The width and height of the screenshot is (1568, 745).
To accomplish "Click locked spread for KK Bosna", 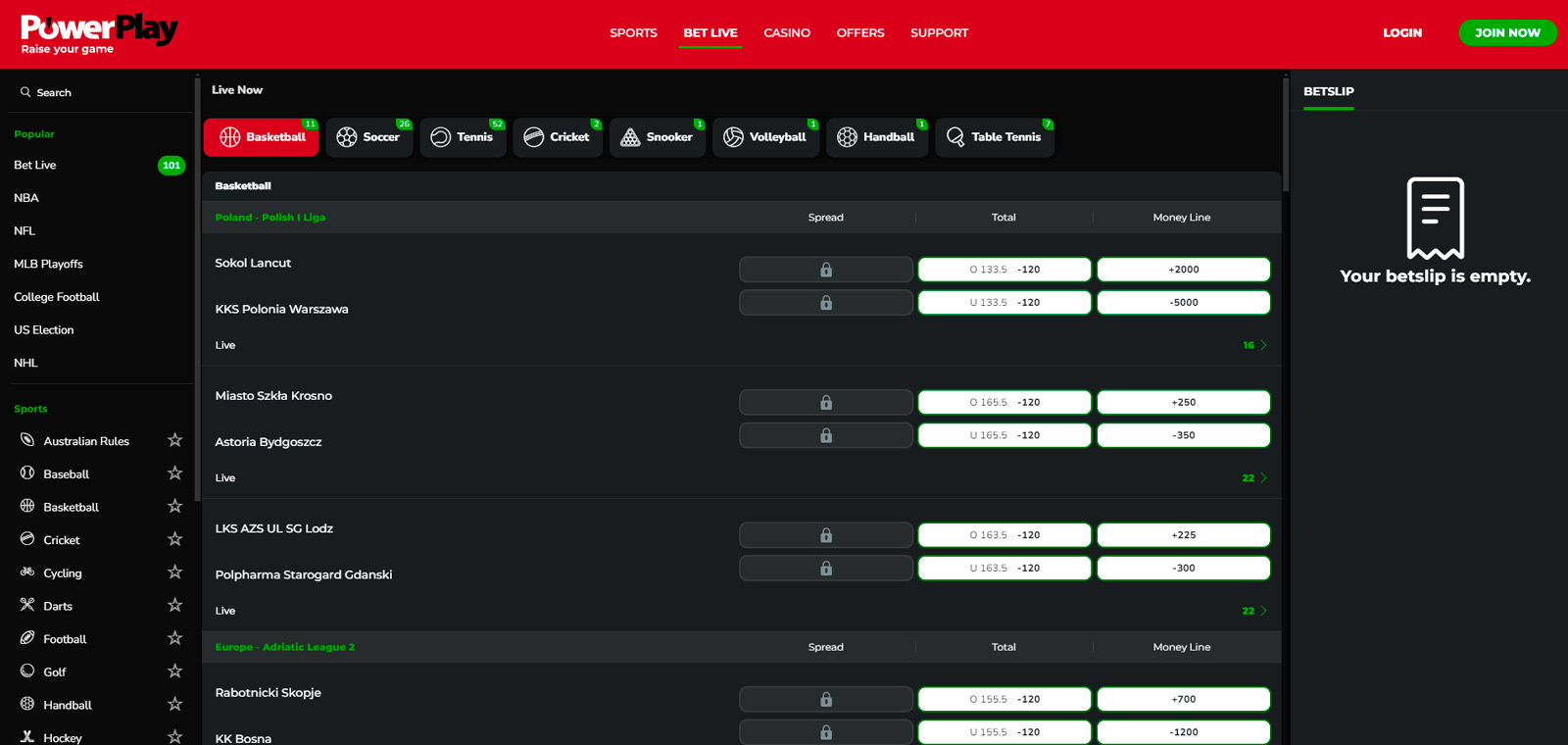I will coord(826,732).
